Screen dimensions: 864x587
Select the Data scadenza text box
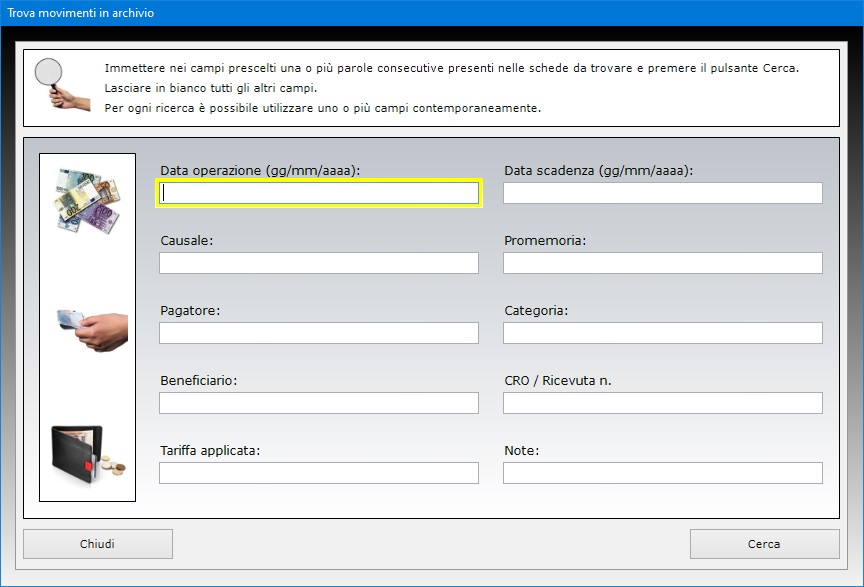click(662, 193)
